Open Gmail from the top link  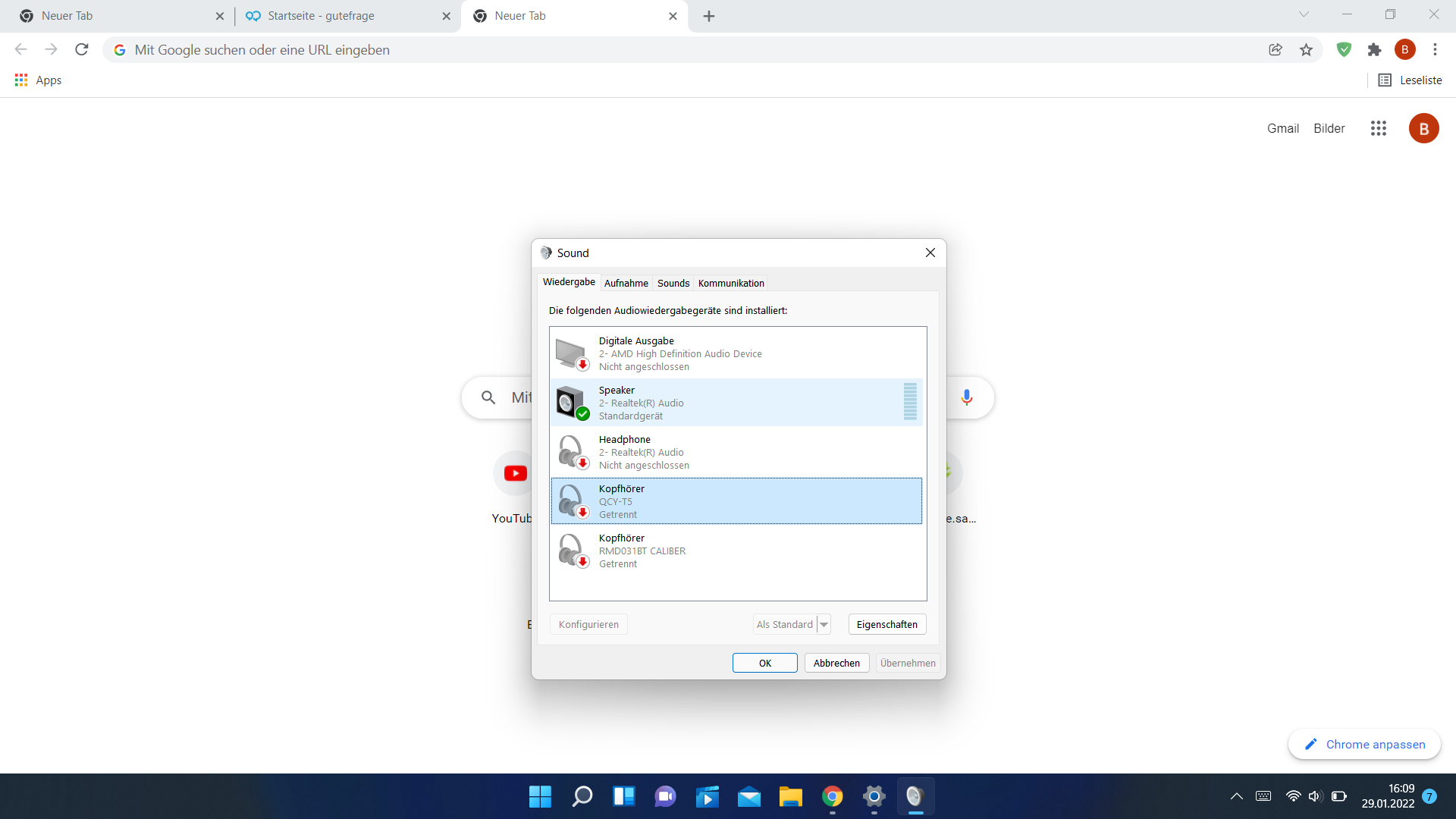(x=1282, y=128)
